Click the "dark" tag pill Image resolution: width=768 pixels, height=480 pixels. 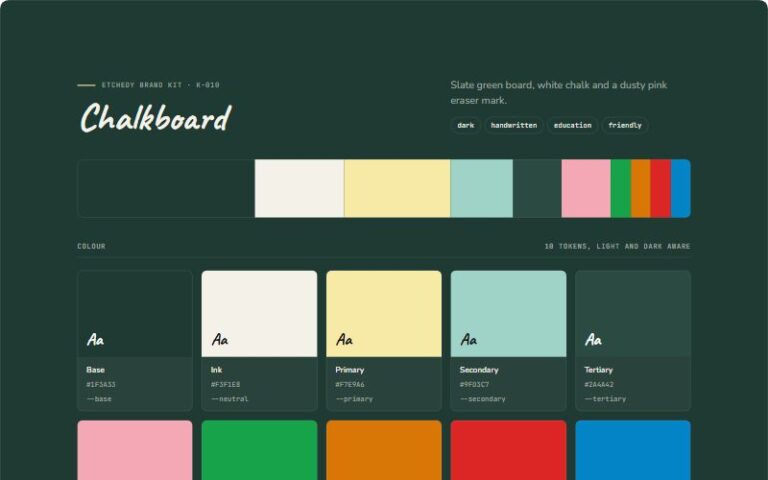tap(465, 125)
